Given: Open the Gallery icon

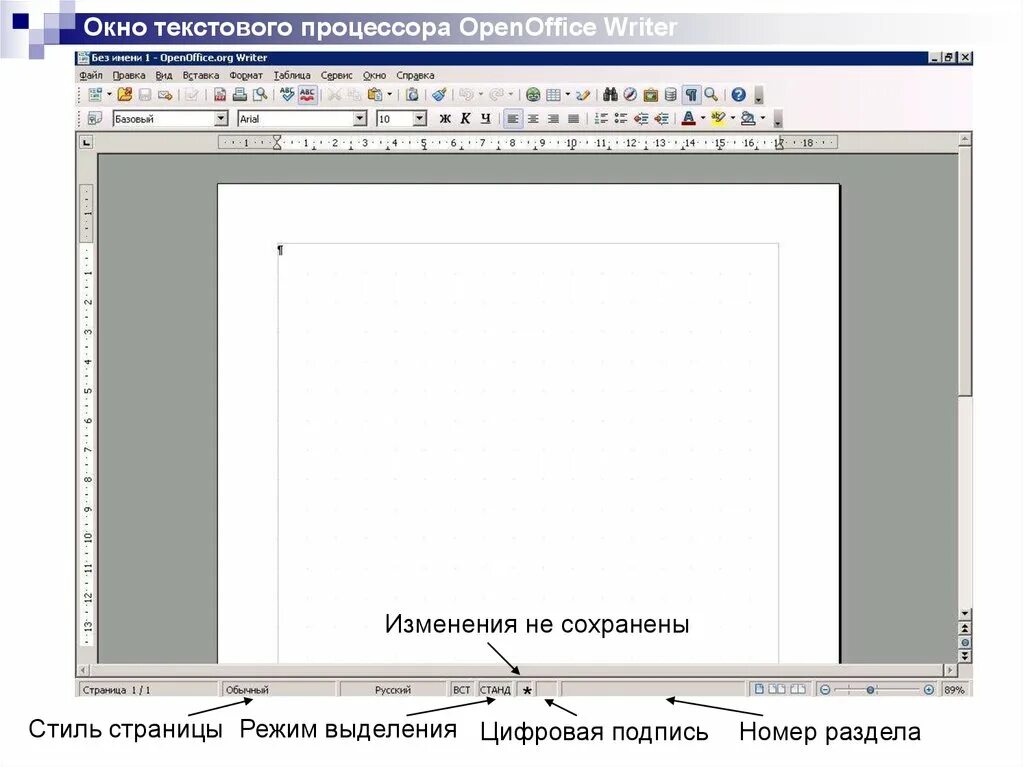Looking at the screenshot, I should pos(650,95).
